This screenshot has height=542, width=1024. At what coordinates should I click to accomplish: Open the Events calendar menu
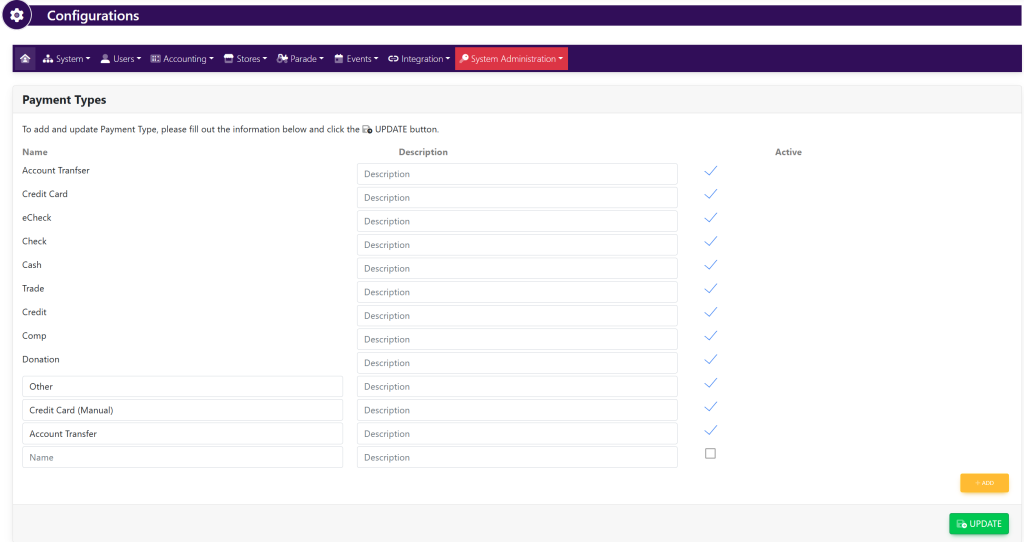click(x=356, y=59)
